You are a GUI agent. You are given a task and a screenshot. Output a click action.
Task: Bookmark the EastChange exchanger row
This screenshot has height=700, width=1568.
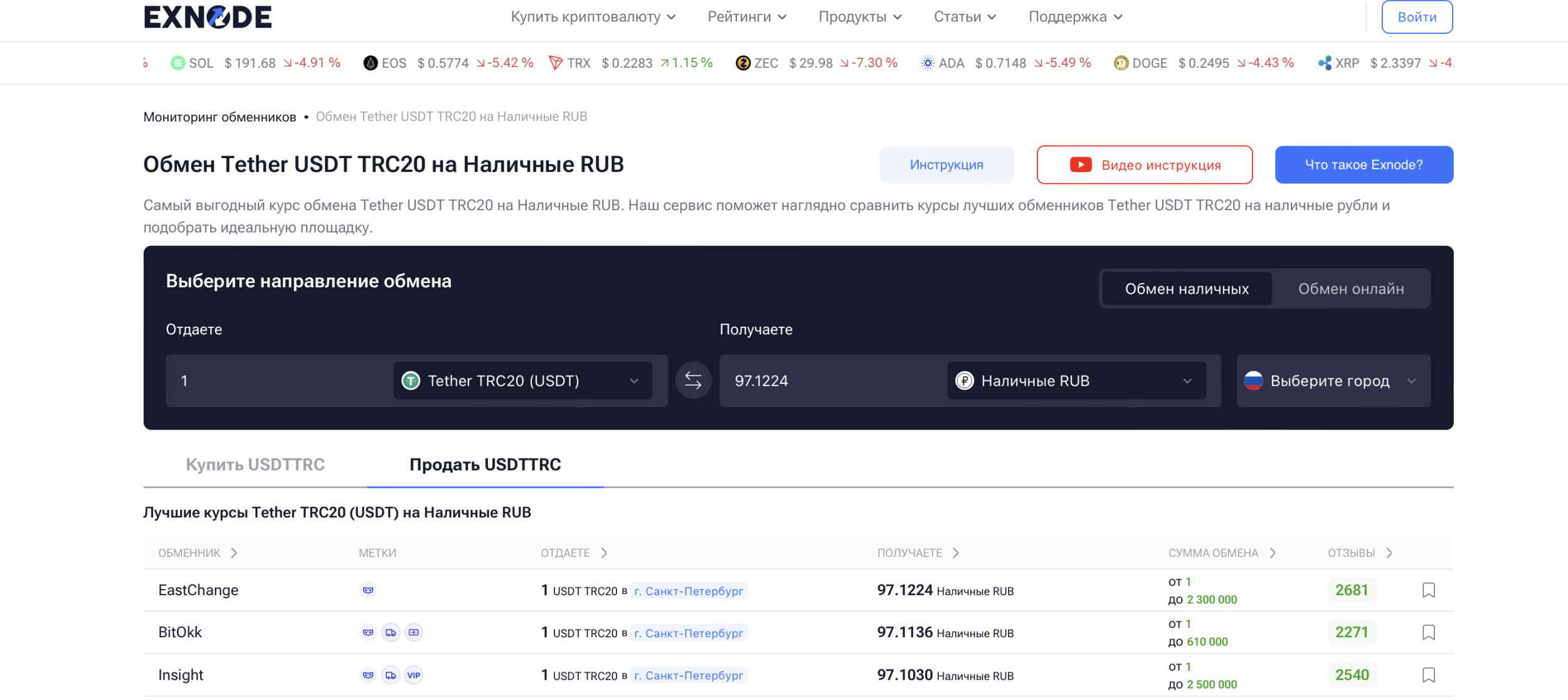point(1428,590)
